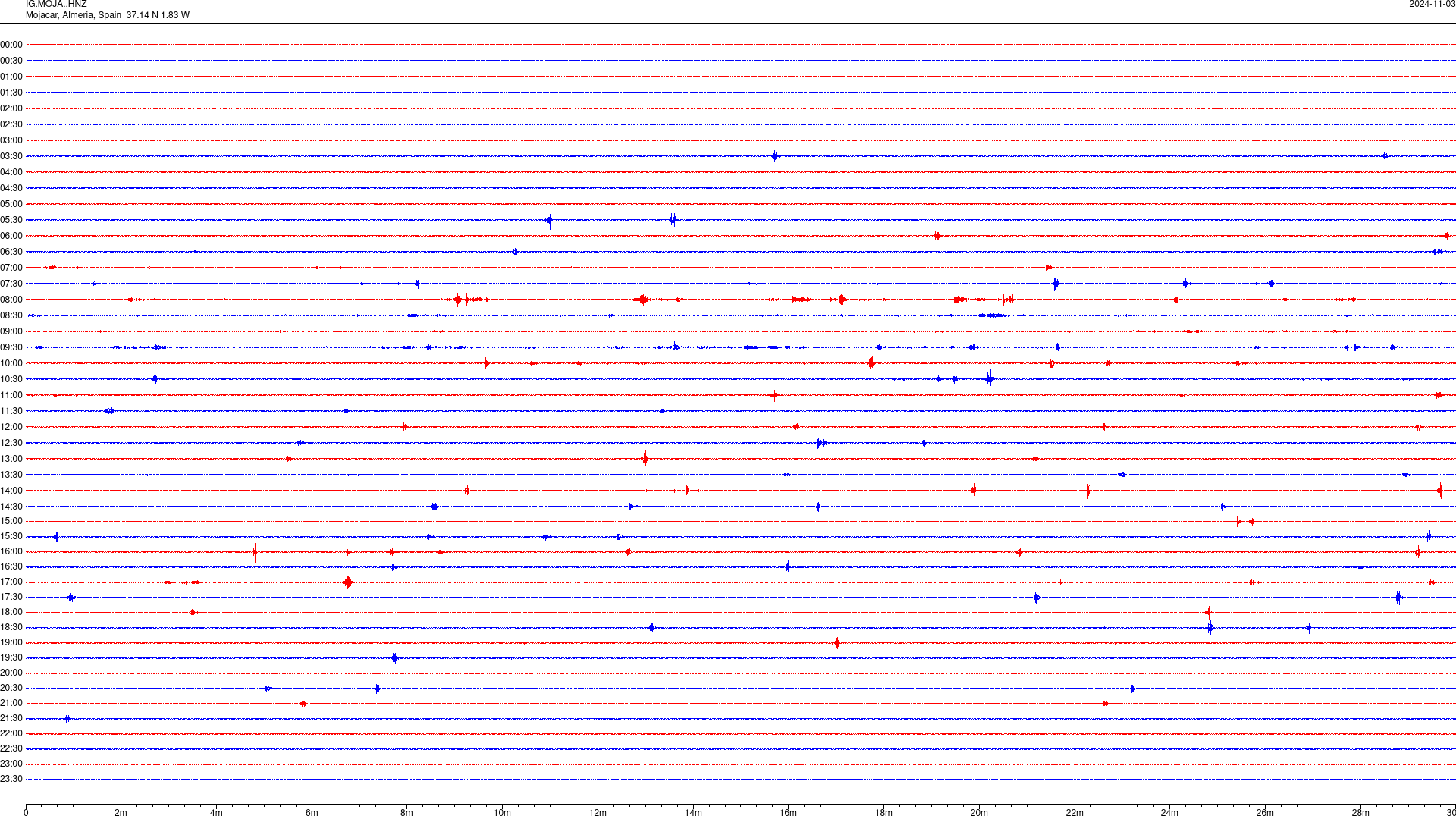The image size is (1456, 819).
Task: Select the 21:00 row time label
Action: tap(11, 703)
